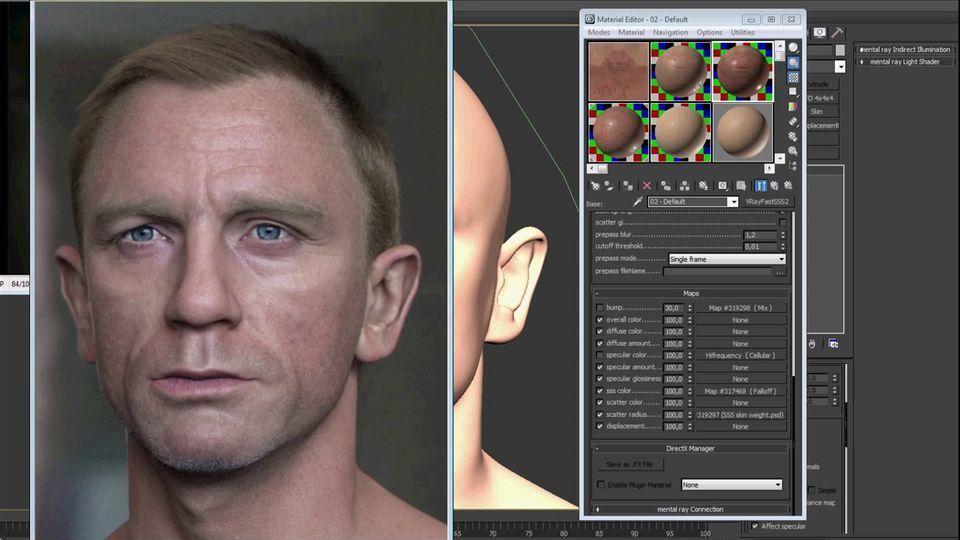Click the VRayFastSSS2 material type button
This screenshot has width=960, height=540.
(767, 201)
